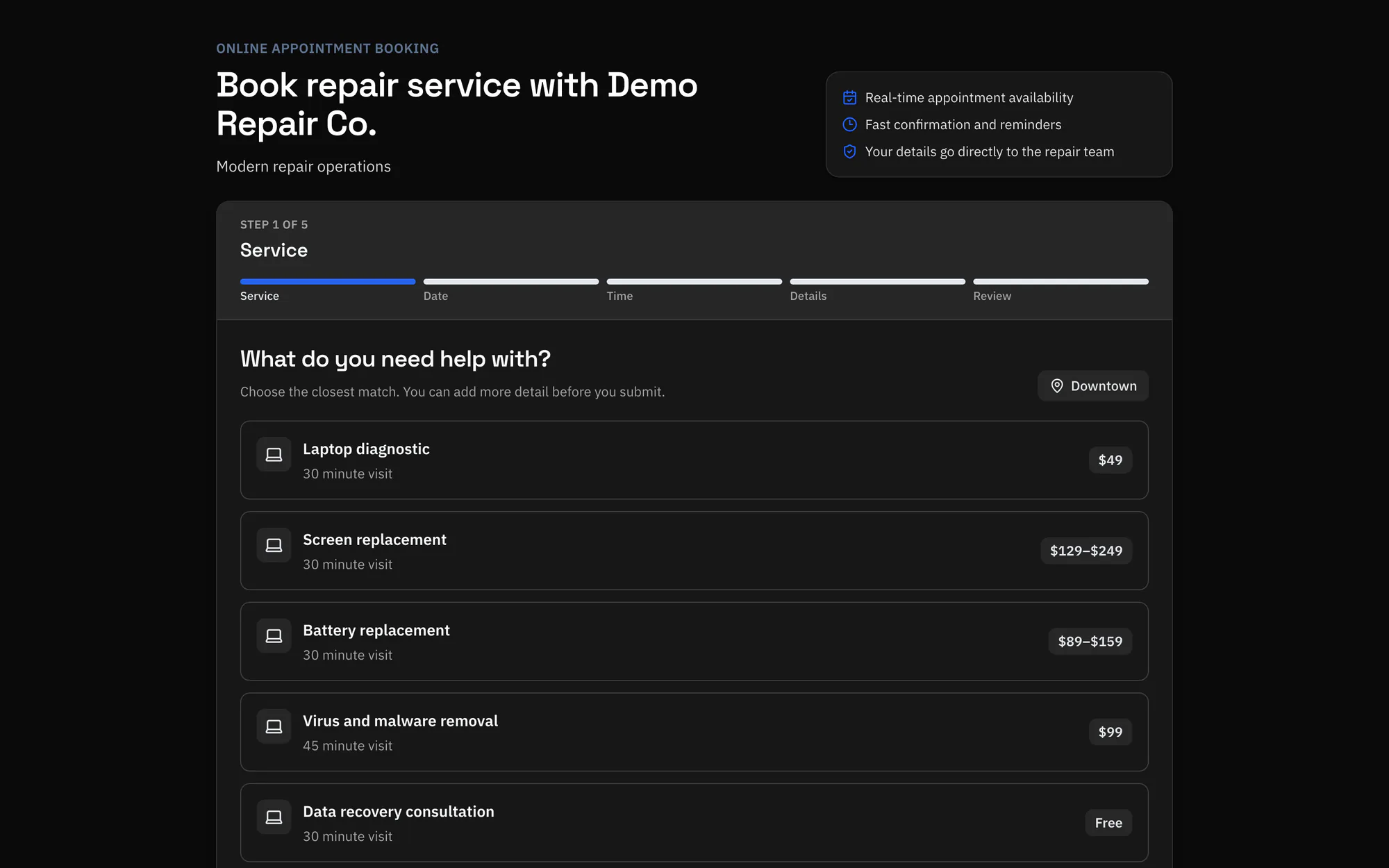
Task: Click the Online Appointment Booking label
Action: tap(327, 49)
